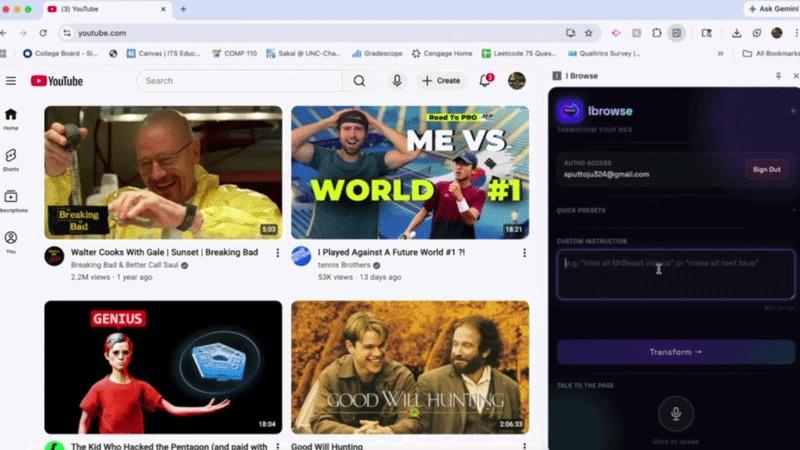Open the Gradescope bookmark
Viewport: 800px width, 450px height.
point(377,53)
